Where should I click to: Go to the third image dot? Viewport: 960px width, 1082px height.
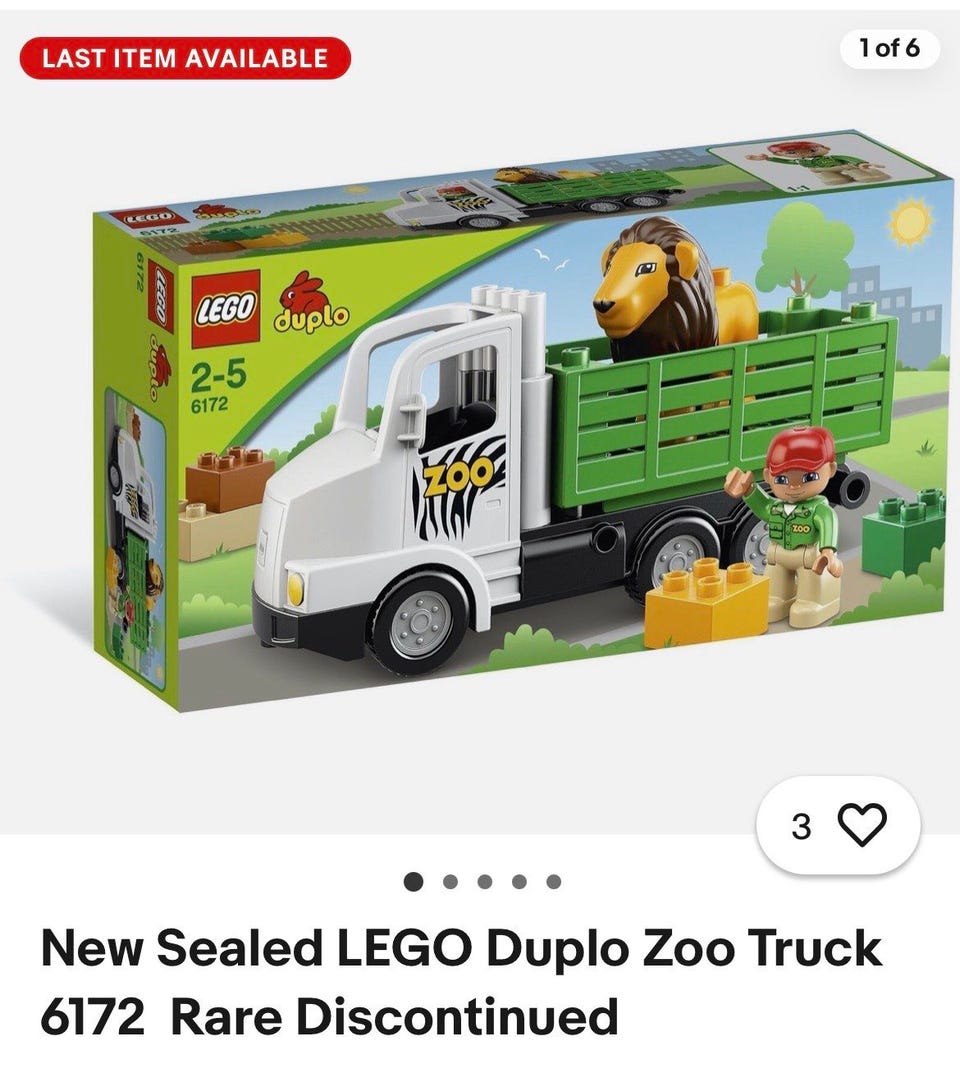coord(485,881)
